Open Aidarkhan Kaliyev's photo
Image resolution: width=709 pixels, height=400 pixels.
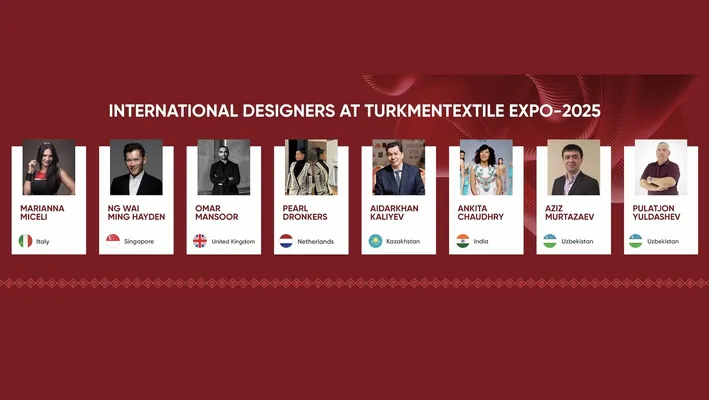coord(399,167)
